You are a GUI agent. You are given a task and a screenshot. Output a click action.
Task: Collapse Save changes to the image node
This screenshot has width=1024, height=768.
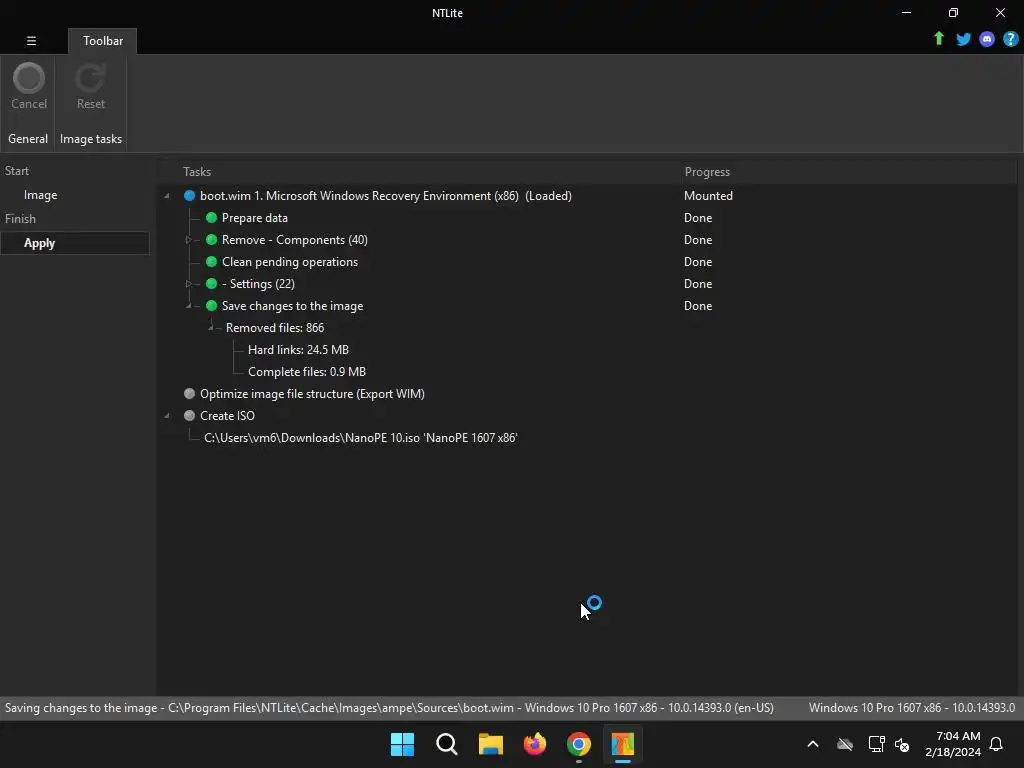[x=189, y=306]
